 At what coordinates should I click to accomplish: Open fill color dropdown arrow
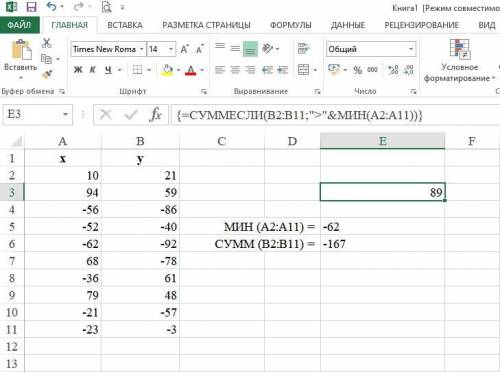pos(178,70)
